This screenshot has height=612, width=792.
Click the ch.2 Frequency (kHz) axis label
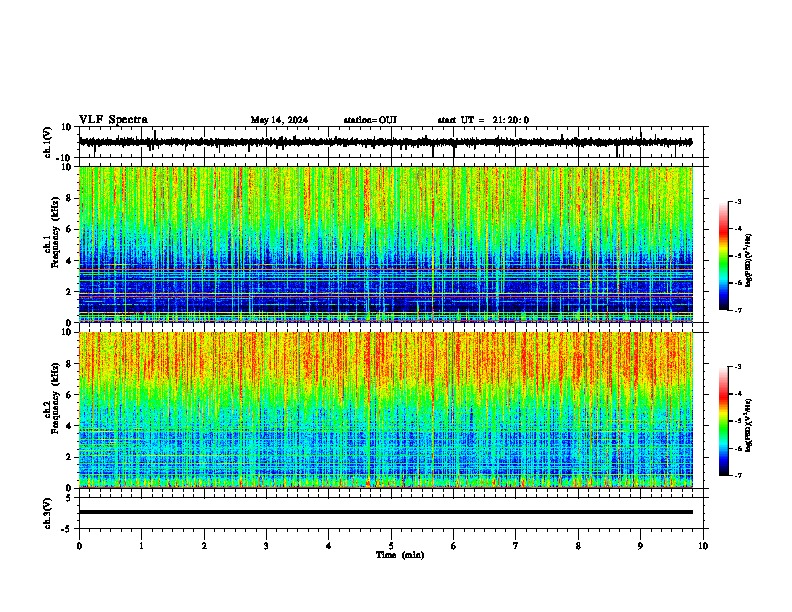[x=51, y=397]
